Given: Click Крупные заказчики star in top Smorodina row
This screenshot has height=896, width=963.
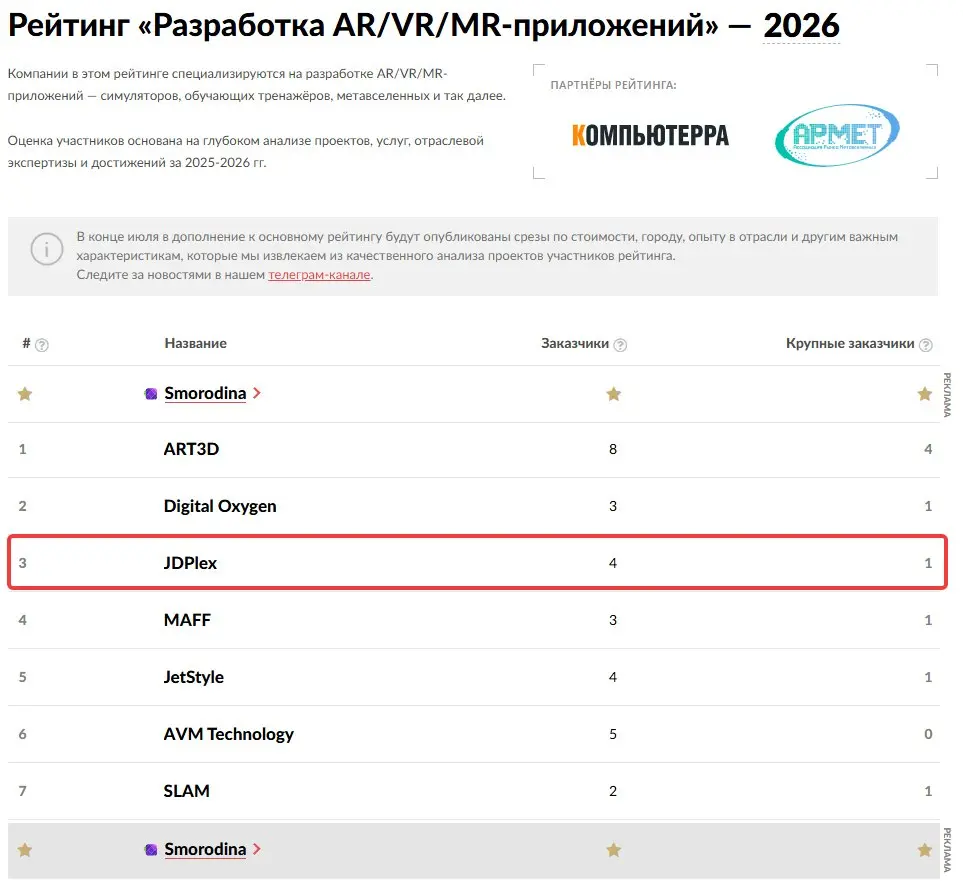Looking at the screenshot, I should click(924, 394).
